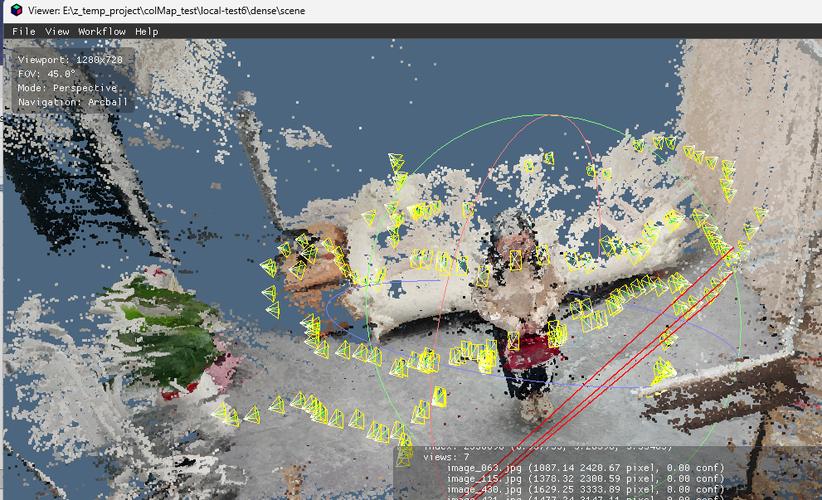
Task: Click the window title path text
Action: coord(167,10)
